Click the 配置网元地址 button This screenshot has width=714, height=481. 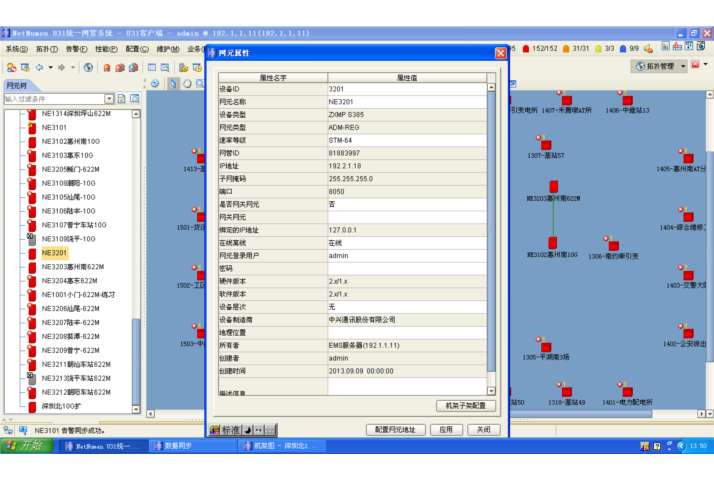pyautogui.click(x=395, y=429)
